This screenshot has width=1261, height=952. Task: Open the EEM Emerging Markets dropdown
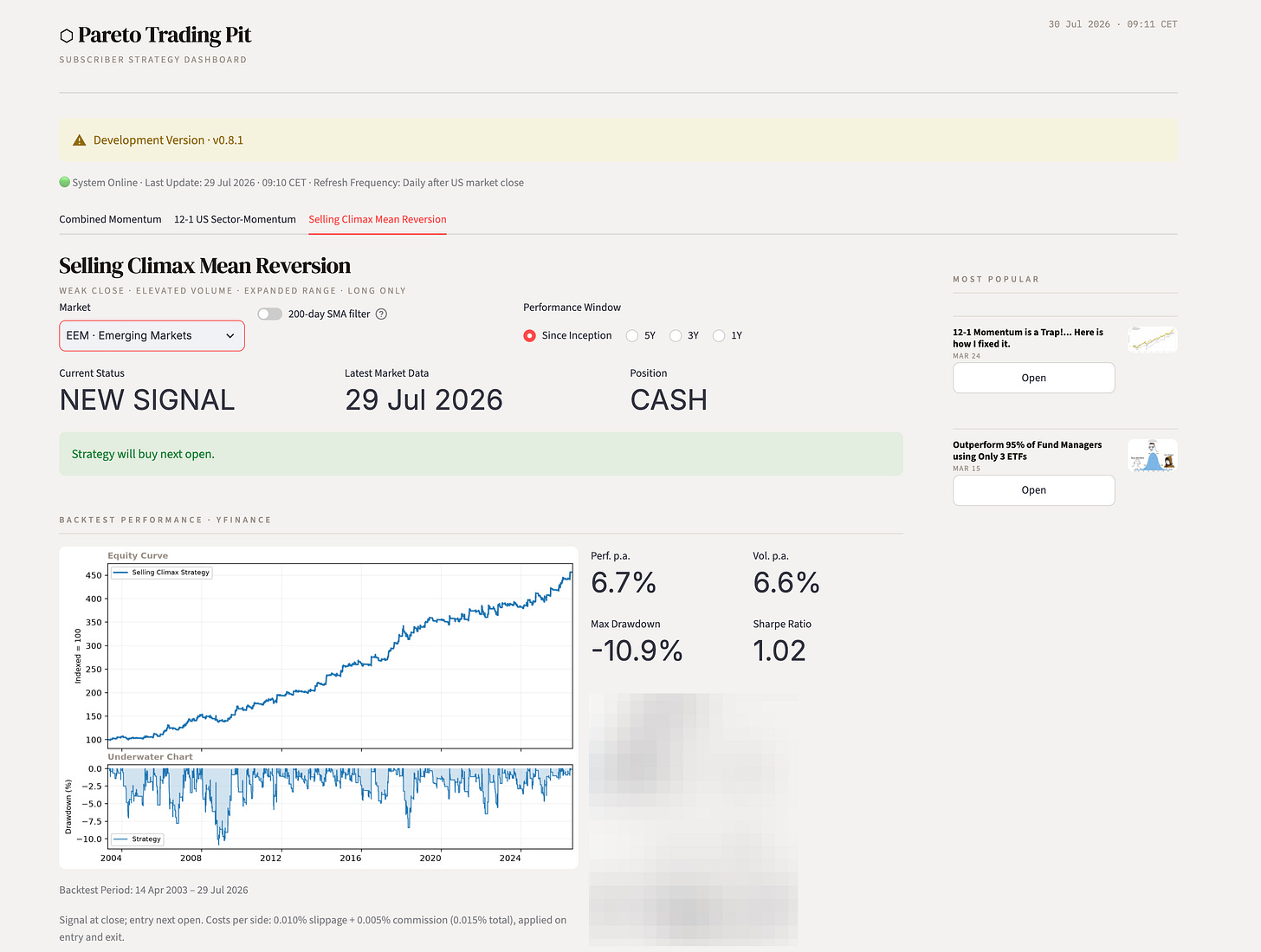click(152, 335)
